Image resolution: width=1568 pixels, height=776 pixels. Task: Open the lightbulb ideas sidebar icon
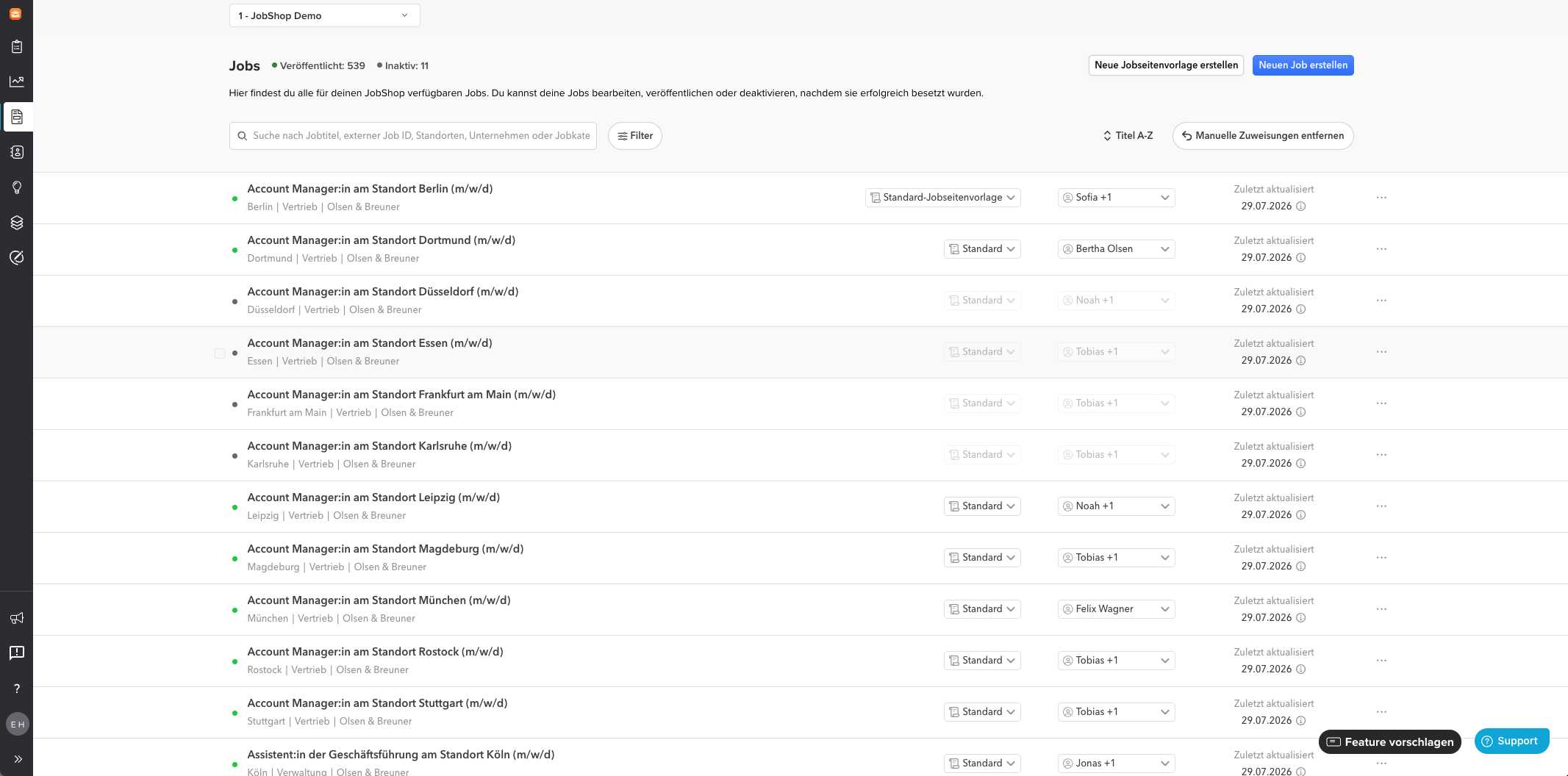pyautogui.click(x=16, y=187)
